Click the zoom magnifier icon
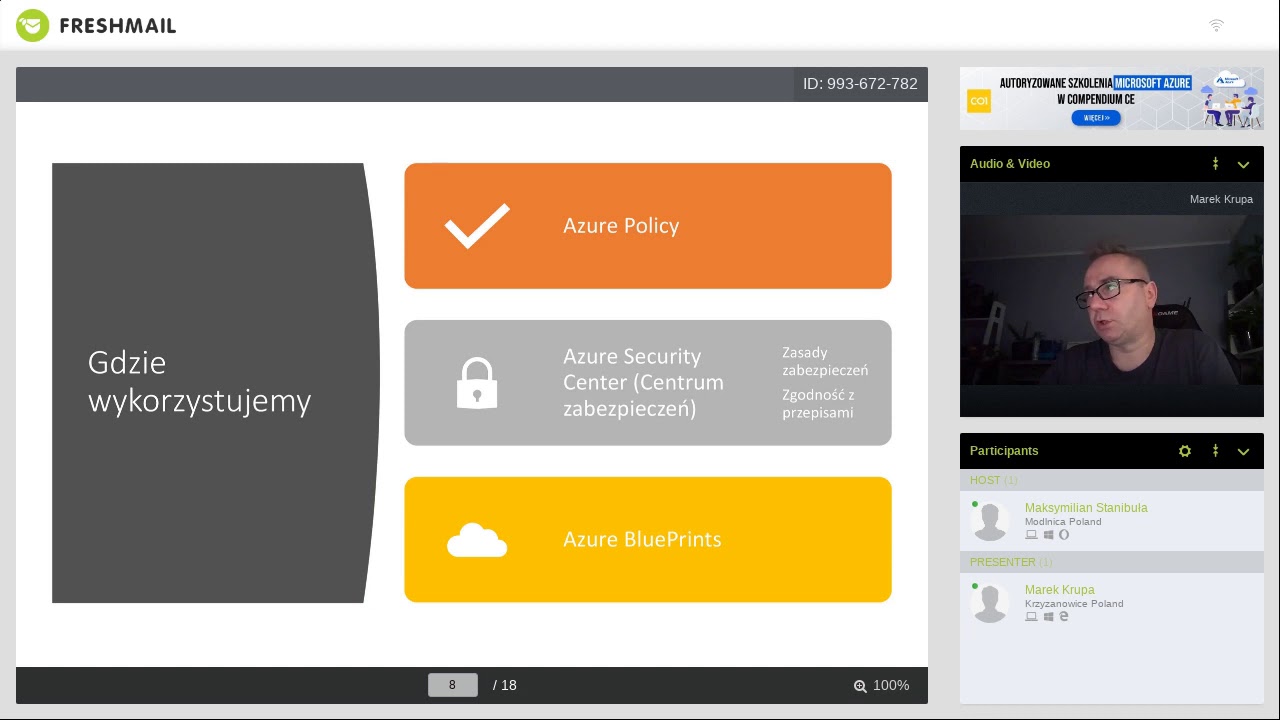Screen dimensions: 1280x720 pyautogui.click(x=860, y=686)
